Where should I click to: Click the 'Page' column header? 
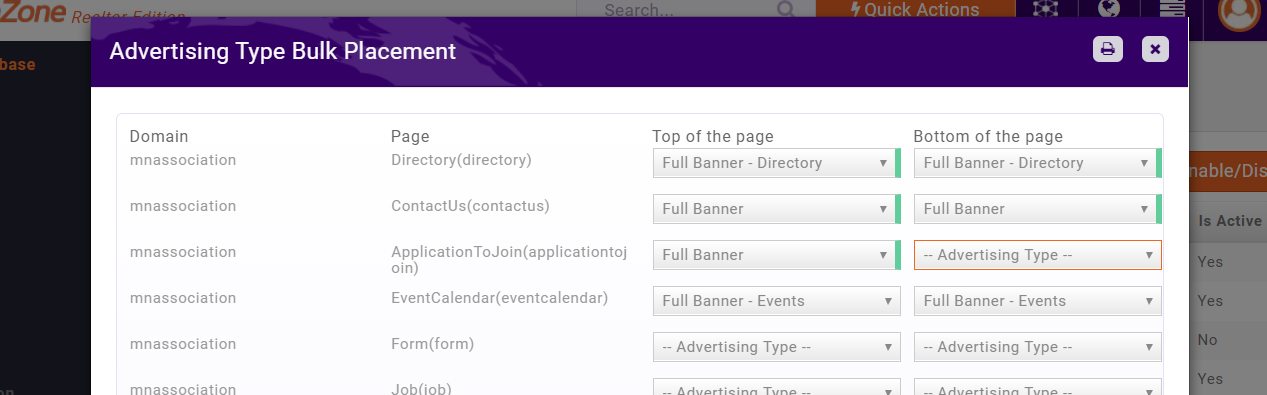410,136
